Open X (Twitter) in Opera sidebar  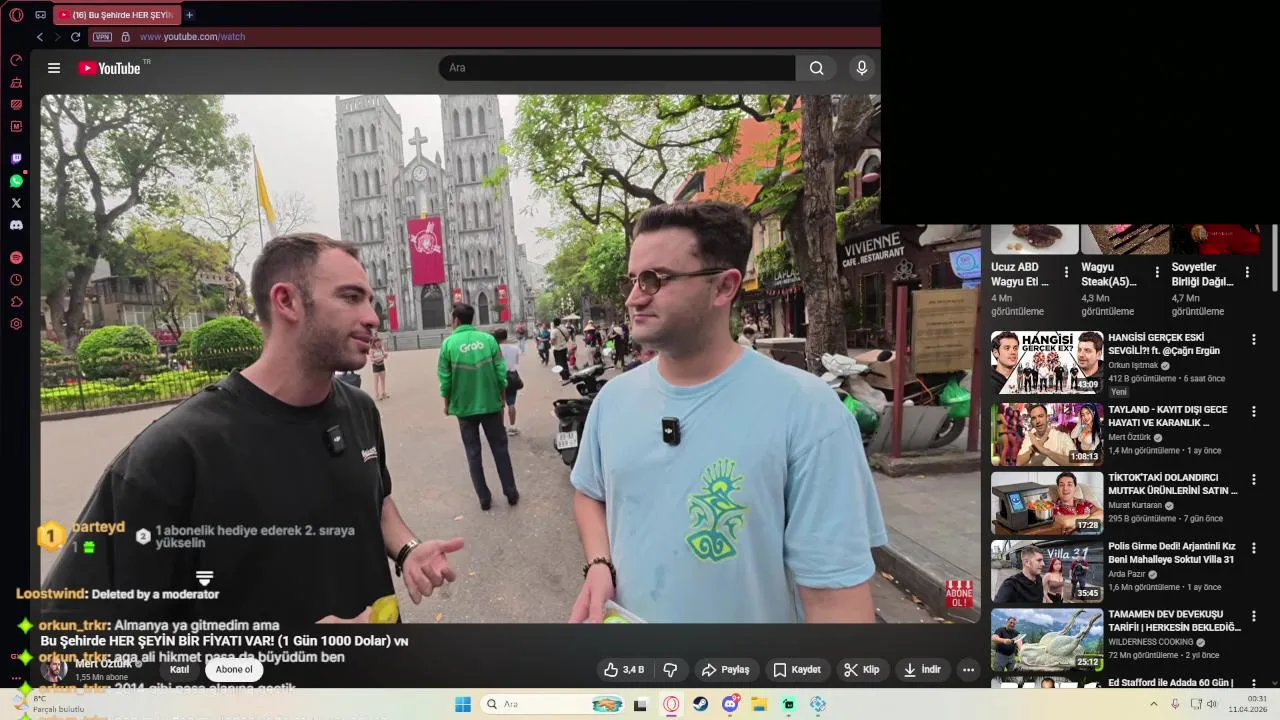(16, 203)
